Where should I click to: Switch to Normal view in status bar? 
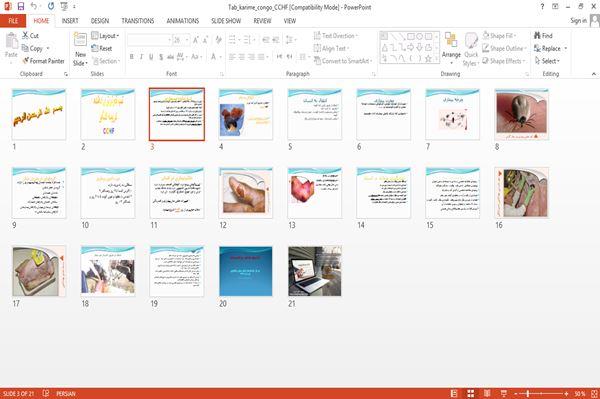(454, 393)
